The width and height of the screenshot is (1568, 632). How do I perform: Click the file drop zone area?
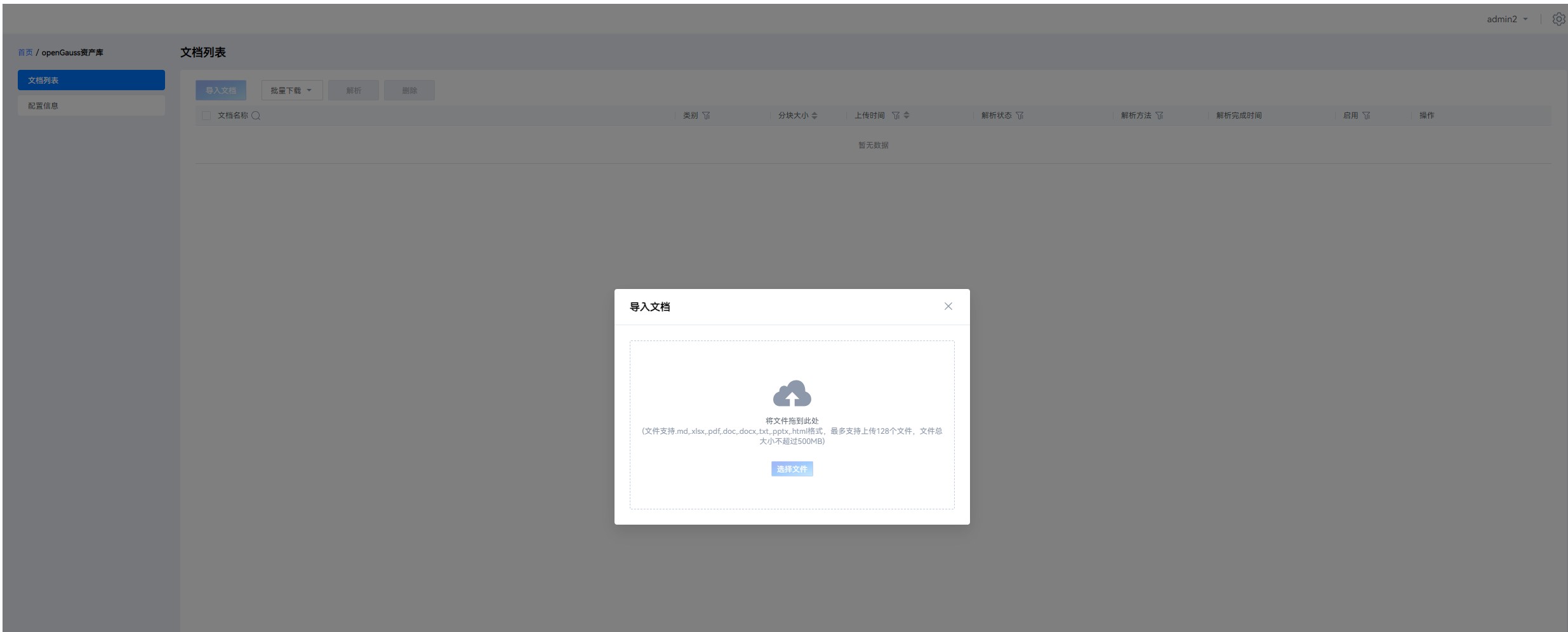click(x=792, y=425)
